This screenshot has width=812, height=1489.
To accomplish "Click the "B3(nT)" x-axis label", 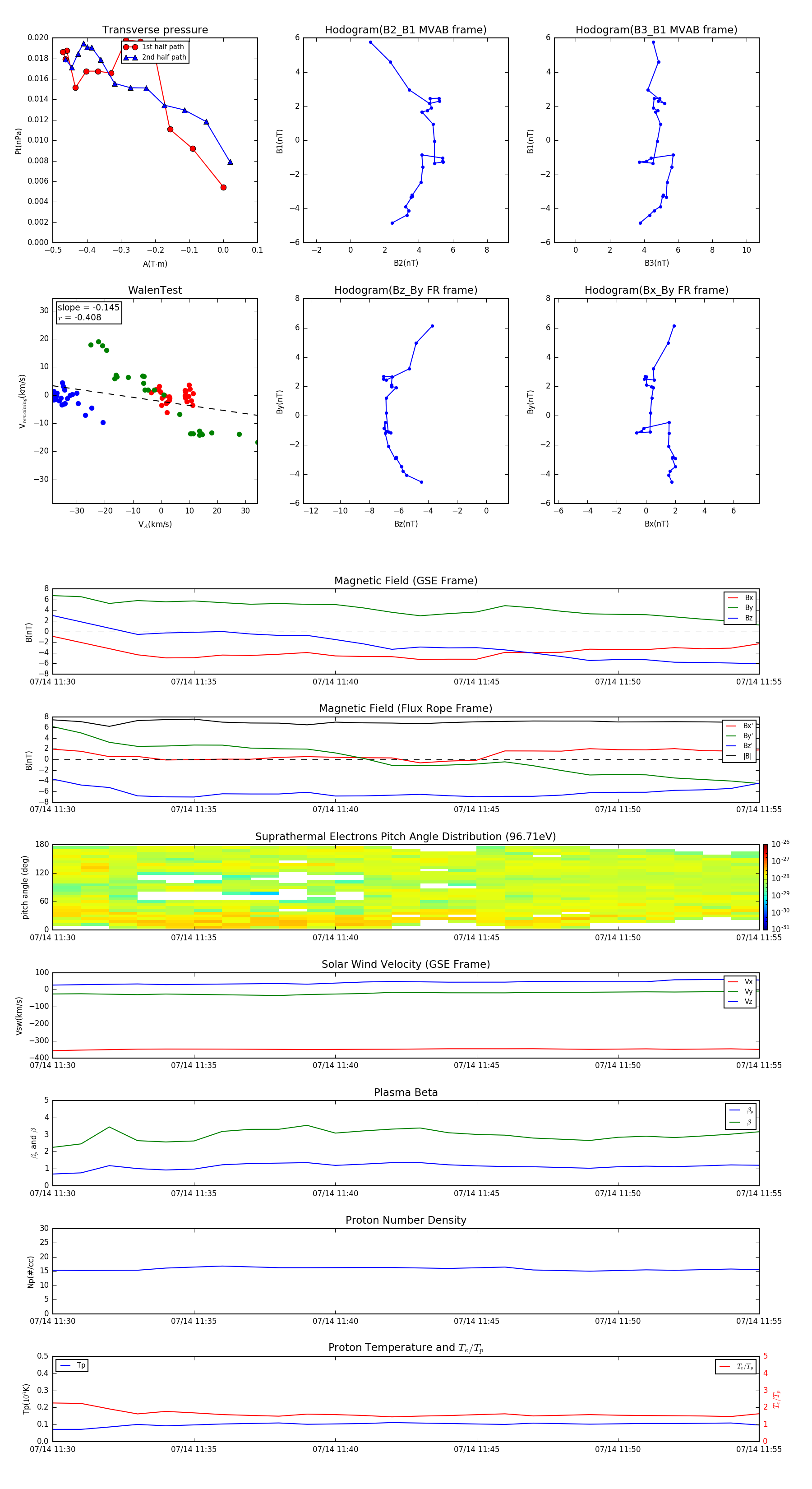I will pyautogui.click(x=656, y=263).
